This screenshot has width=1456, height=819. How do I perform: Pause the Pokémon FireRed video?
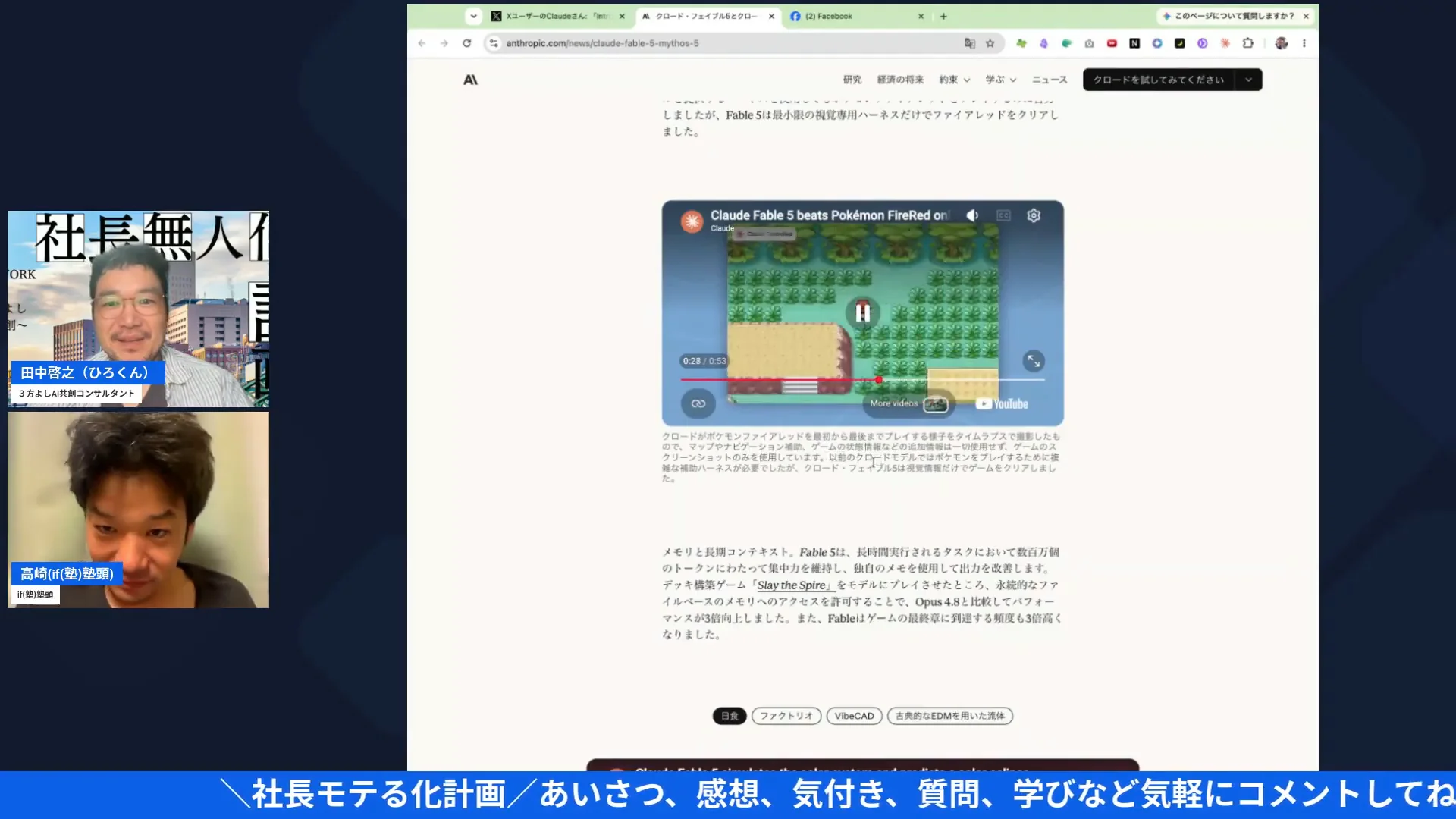(863, 312)
